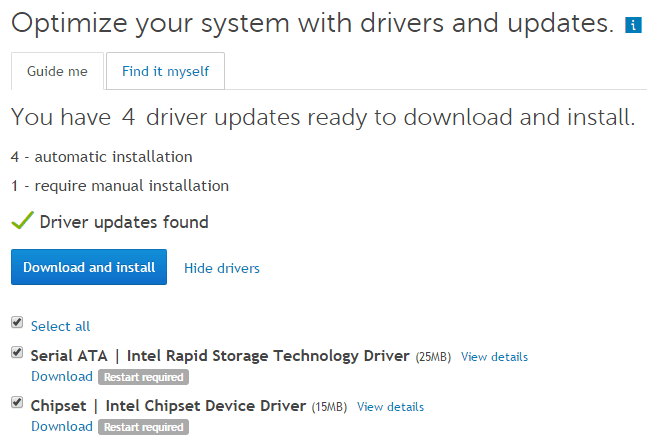Click the blue info icon beside heading
Image resolution: width=647 pixels, height=440 pixels.
(633, 24)
